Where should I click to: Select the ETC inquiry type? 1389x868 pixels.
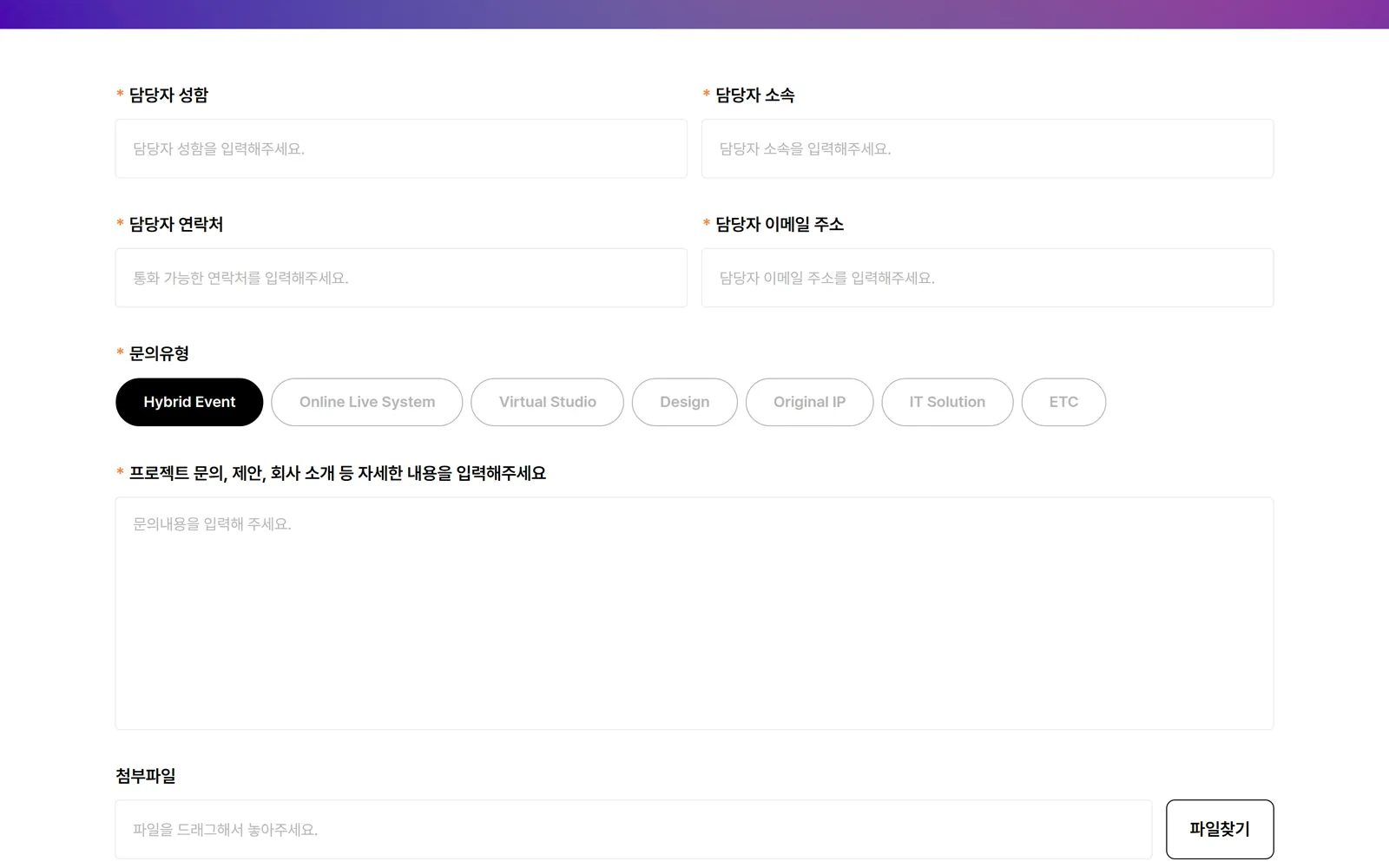tap(1063, 402)
